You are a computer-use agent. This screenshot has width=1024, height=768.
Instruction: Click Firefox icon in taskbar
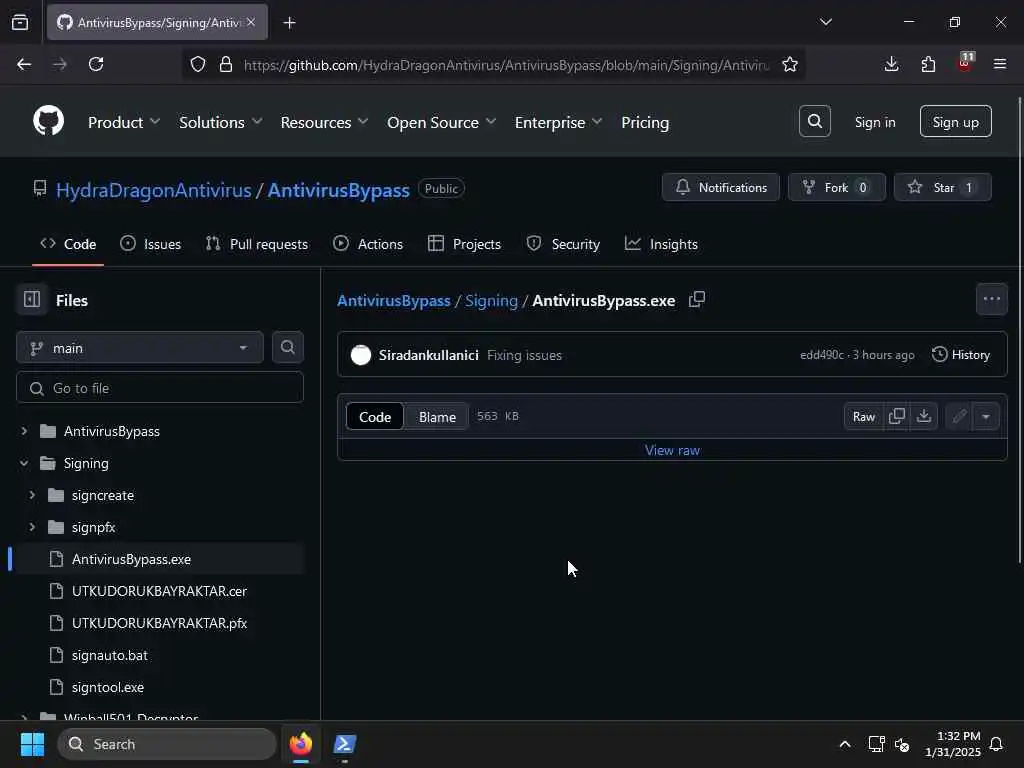300,744
